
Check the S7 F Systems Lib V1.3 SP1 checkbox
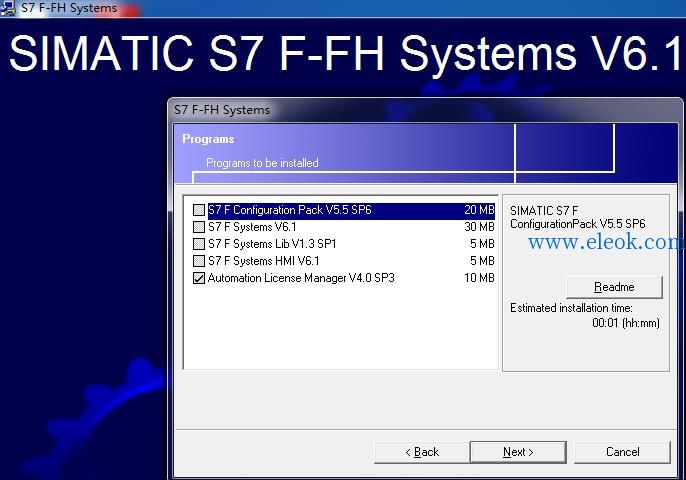pyautogui.click(x=199, y=244)
